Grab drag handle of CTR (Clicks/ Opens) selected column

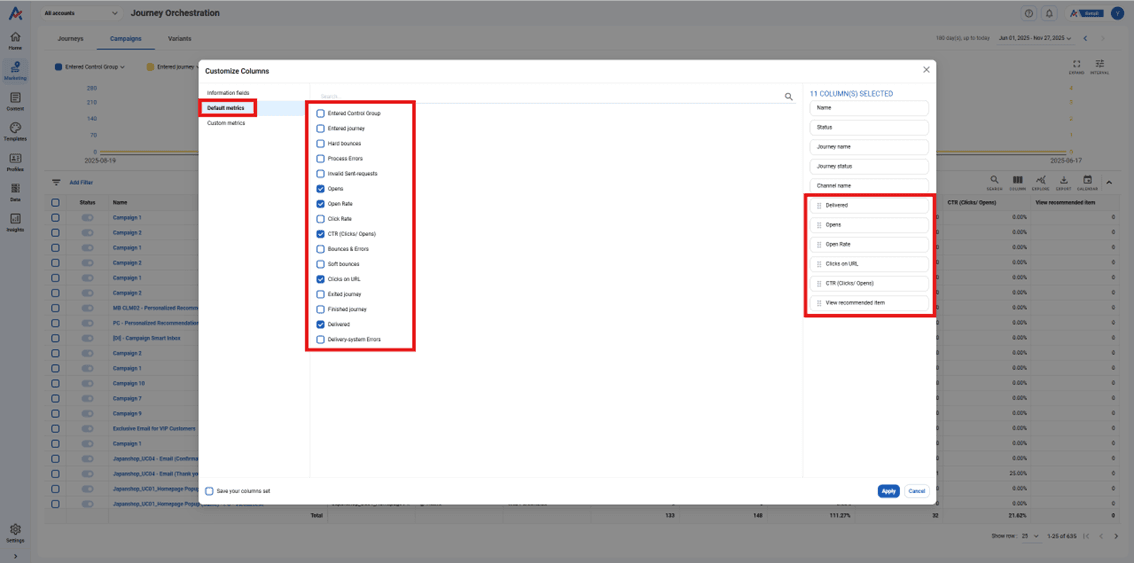tap(819, 284)
